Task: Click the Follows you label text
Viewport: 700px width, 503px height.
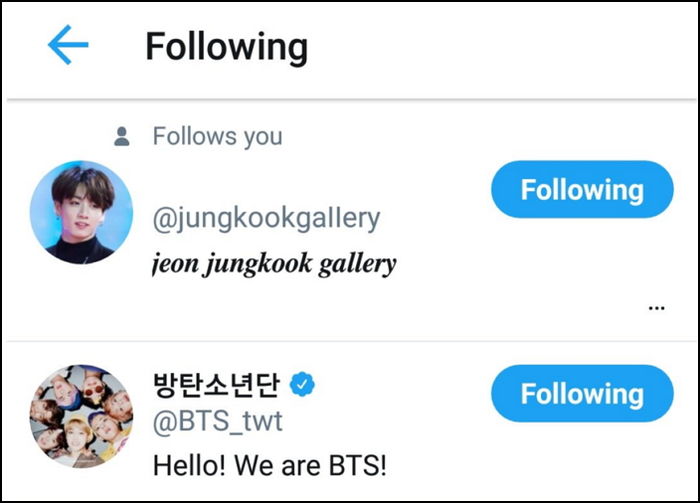Action: coord(217,137)
